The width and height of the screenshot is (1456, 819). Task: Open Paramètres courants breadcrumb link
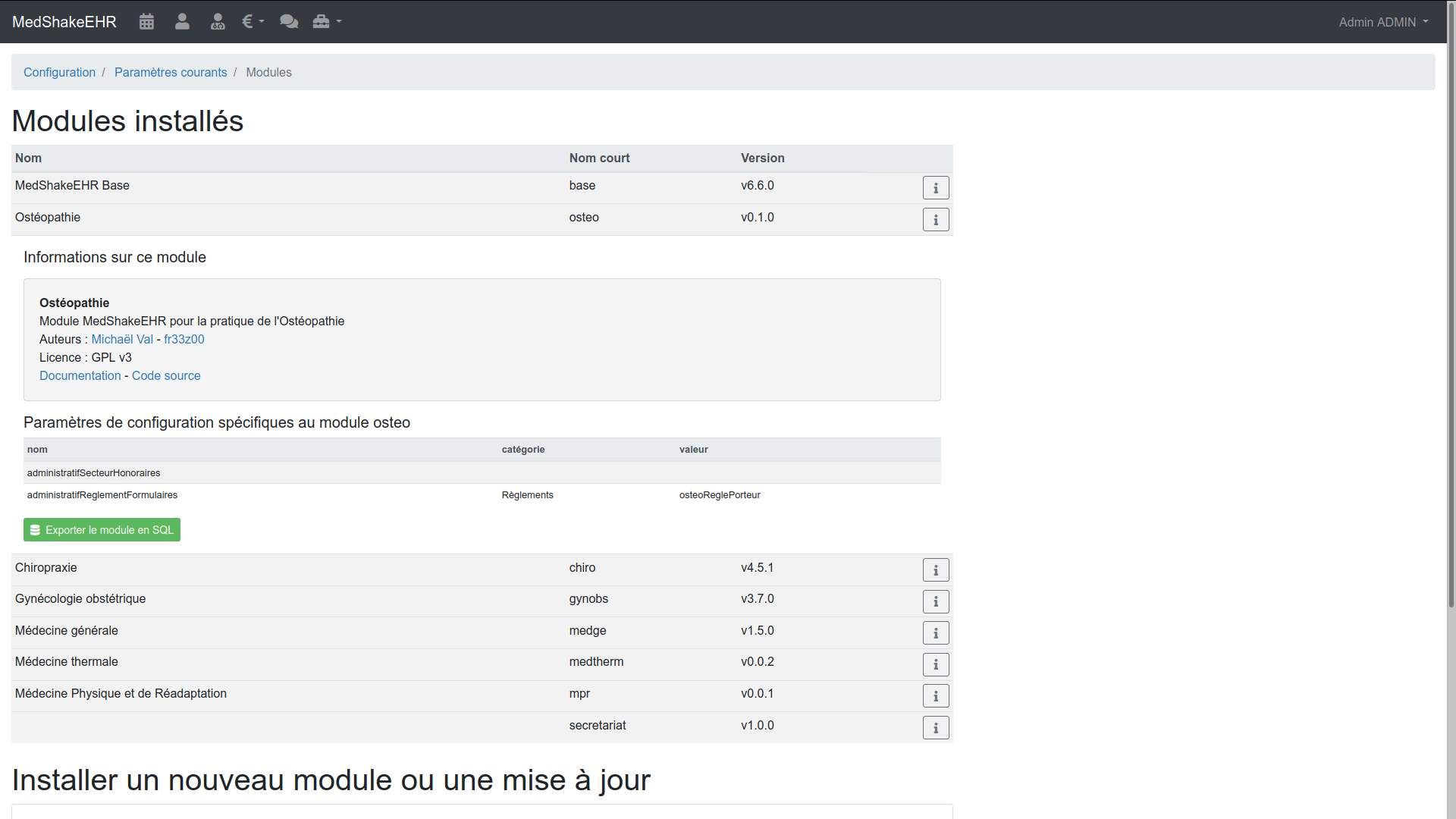(171, 72)
